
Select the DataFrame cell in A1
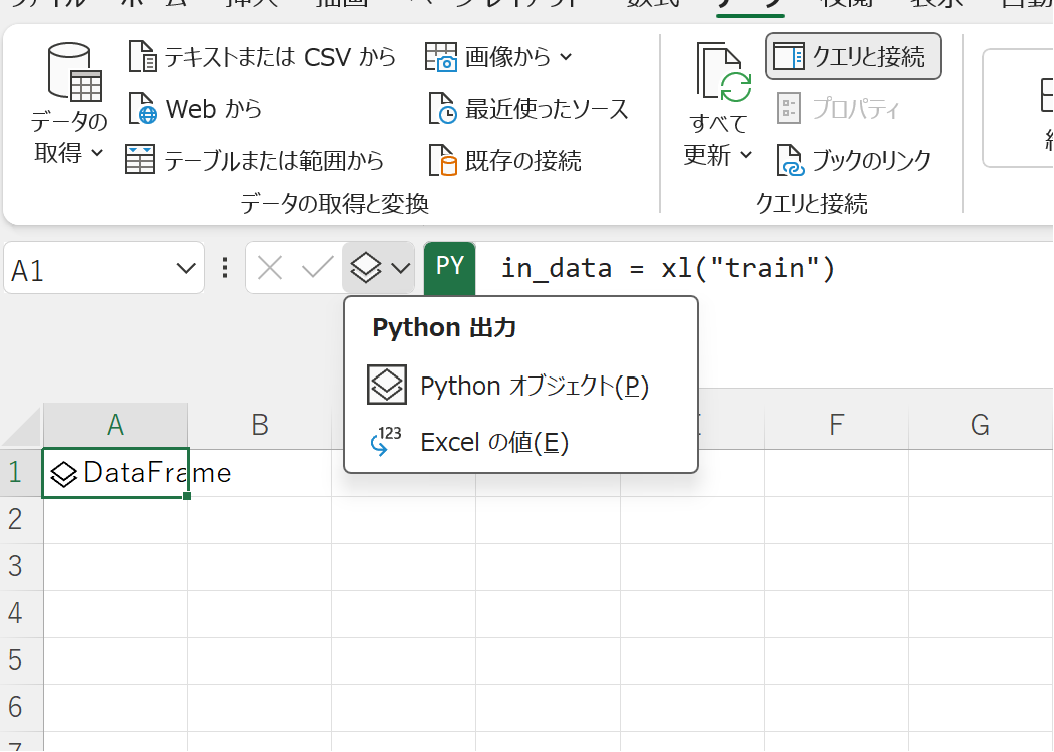pos(115,472)
